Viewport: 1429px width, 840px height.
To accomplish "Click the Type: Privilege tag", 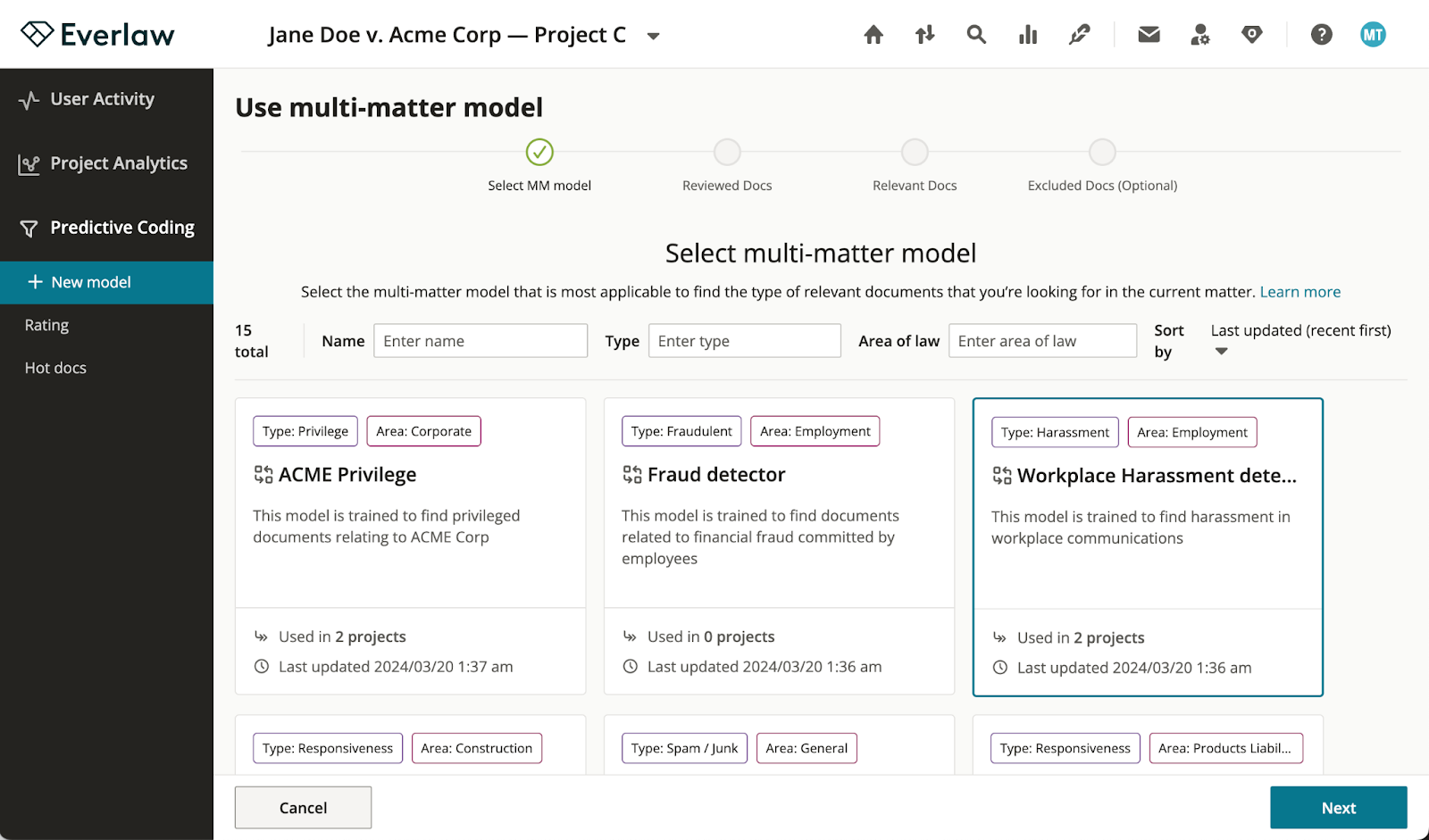I will pyautogui.click(x=305, y=431).
